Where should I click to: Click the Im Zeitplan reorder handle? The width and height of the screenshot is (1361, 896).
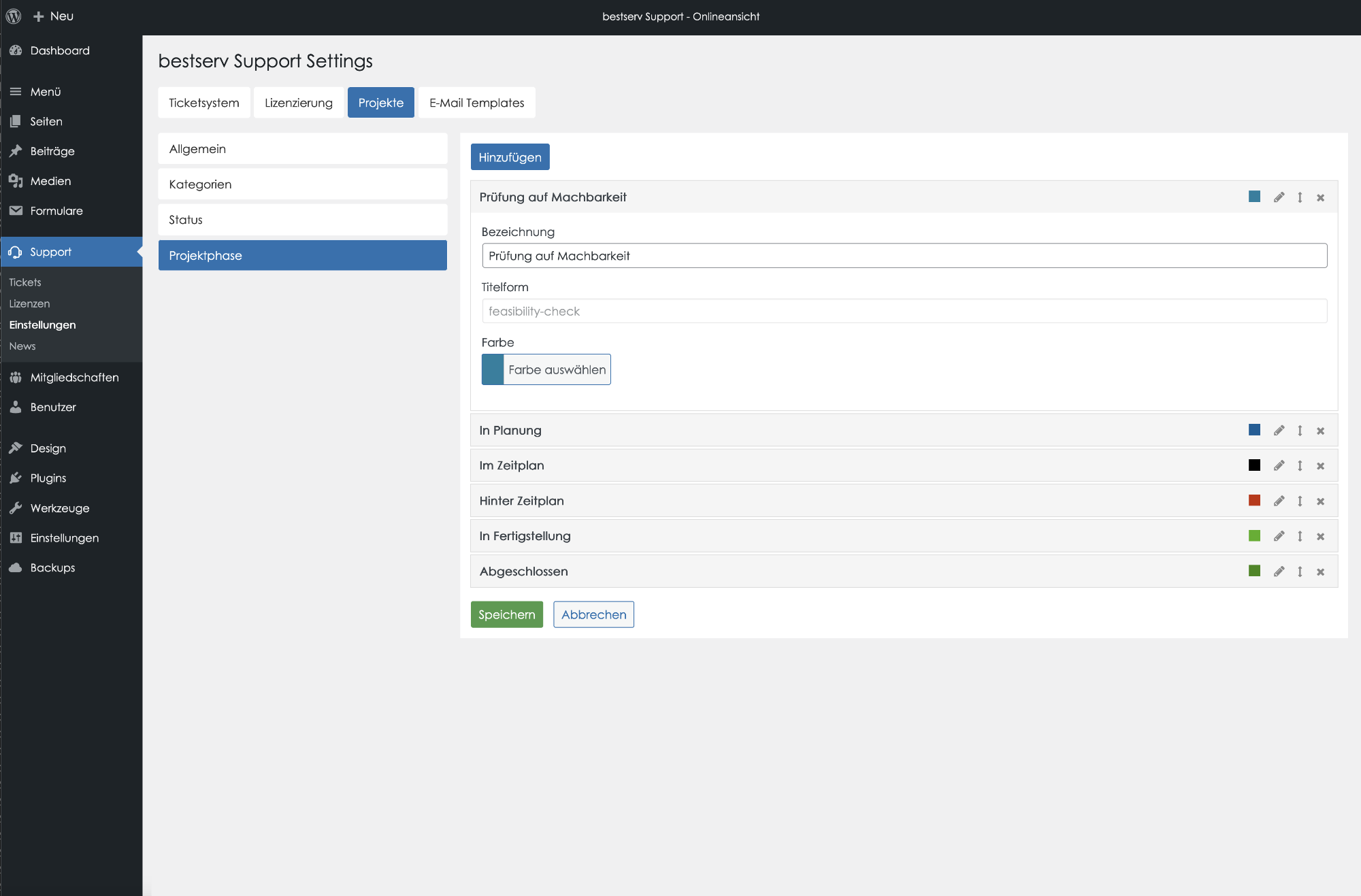click(x=1300, y=466)
